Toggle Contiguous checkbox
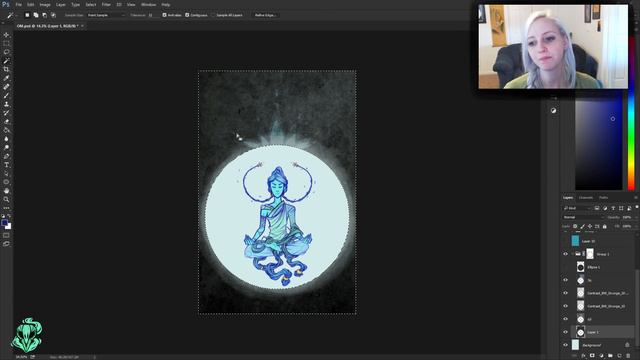 click(187, 15)
